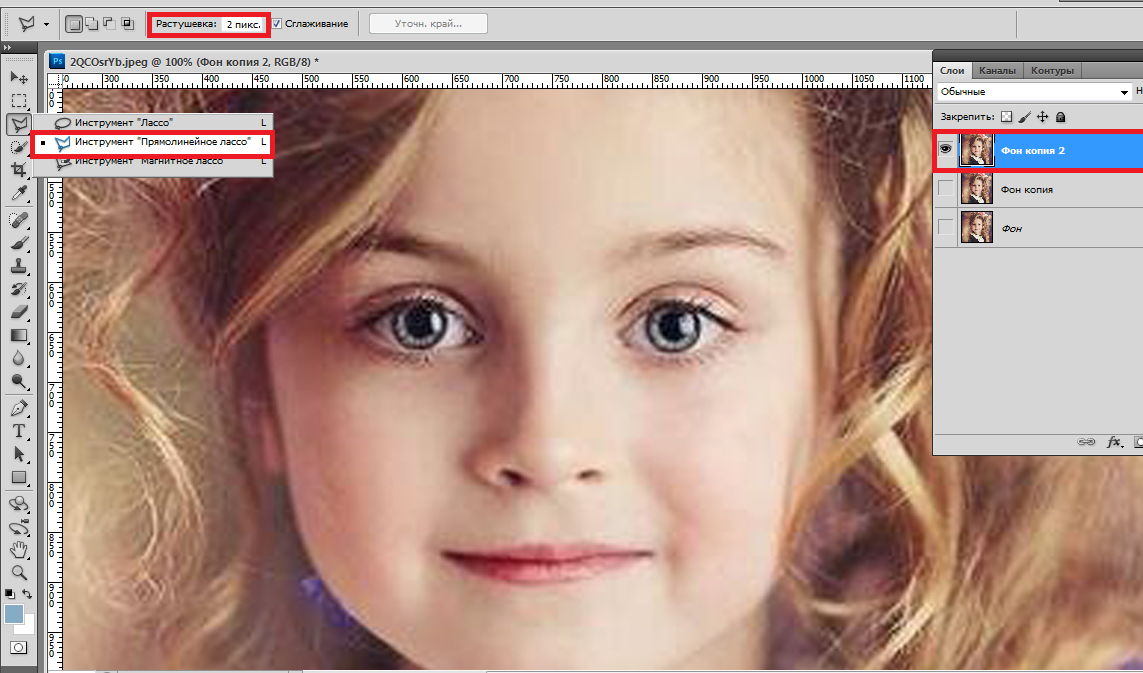Choose New selection mode
Image resolution: width=1143 pixels, height=673 pixels.
(x=74, y=24)
